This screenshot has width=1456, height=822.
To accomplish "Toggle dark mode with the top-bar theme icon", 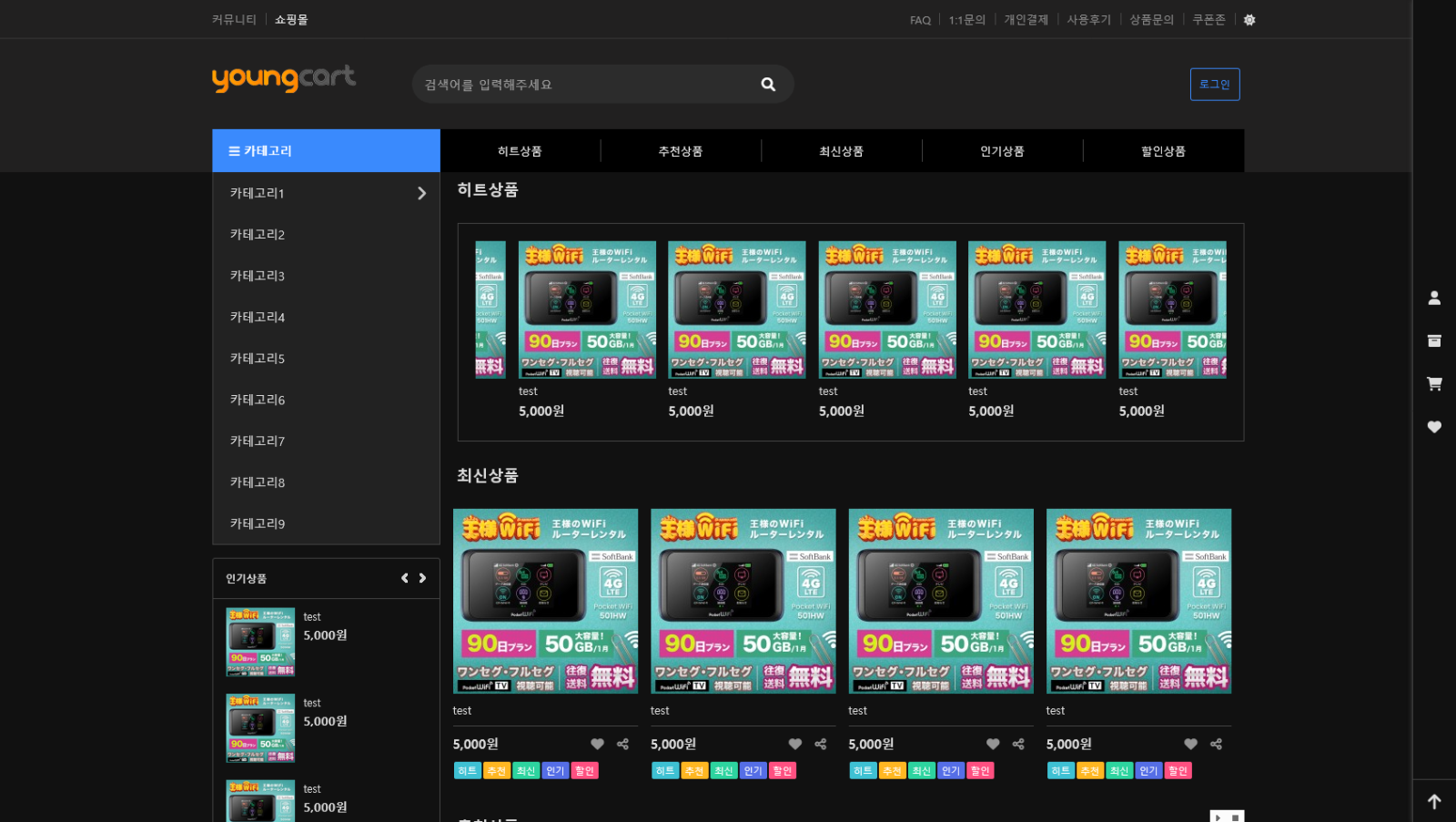I will [x=1249, y=20].
